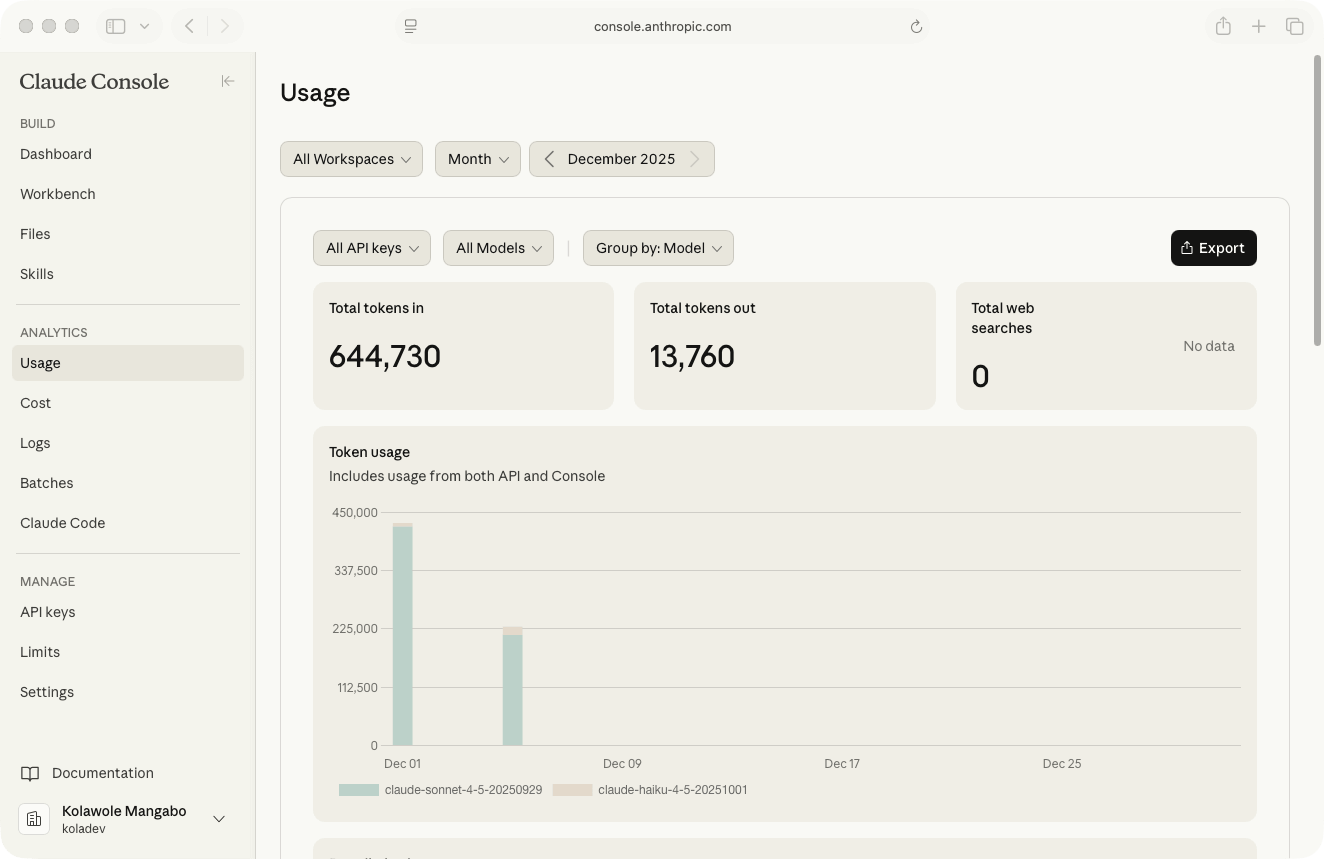Viewport: 1324px width, 859px height.
Task: Click the export arrow icon on Export button
Action: click(x=1187, y=247)
